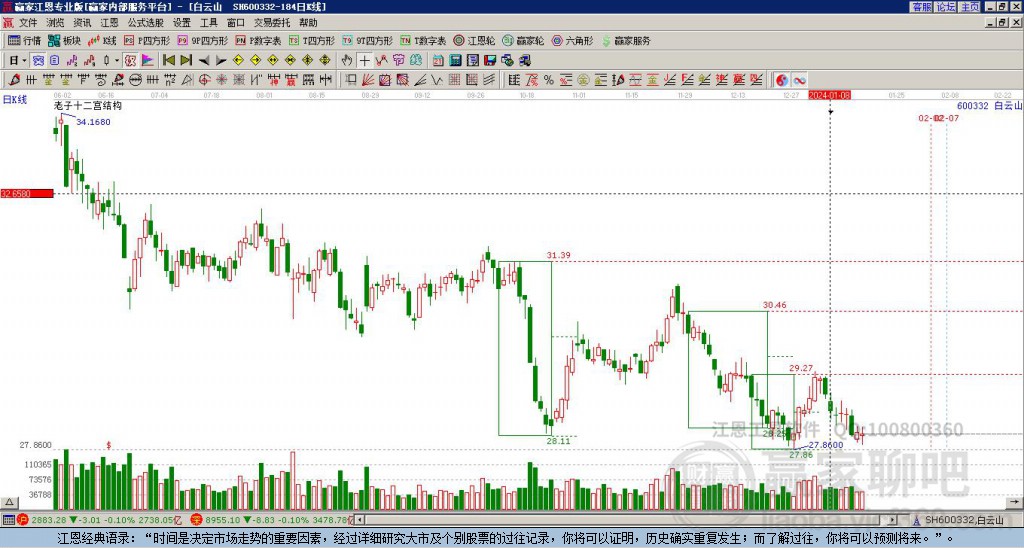Open the 公式选股 menu
This screenshot has height=548, width=1024.
click(x=145, y=23)
